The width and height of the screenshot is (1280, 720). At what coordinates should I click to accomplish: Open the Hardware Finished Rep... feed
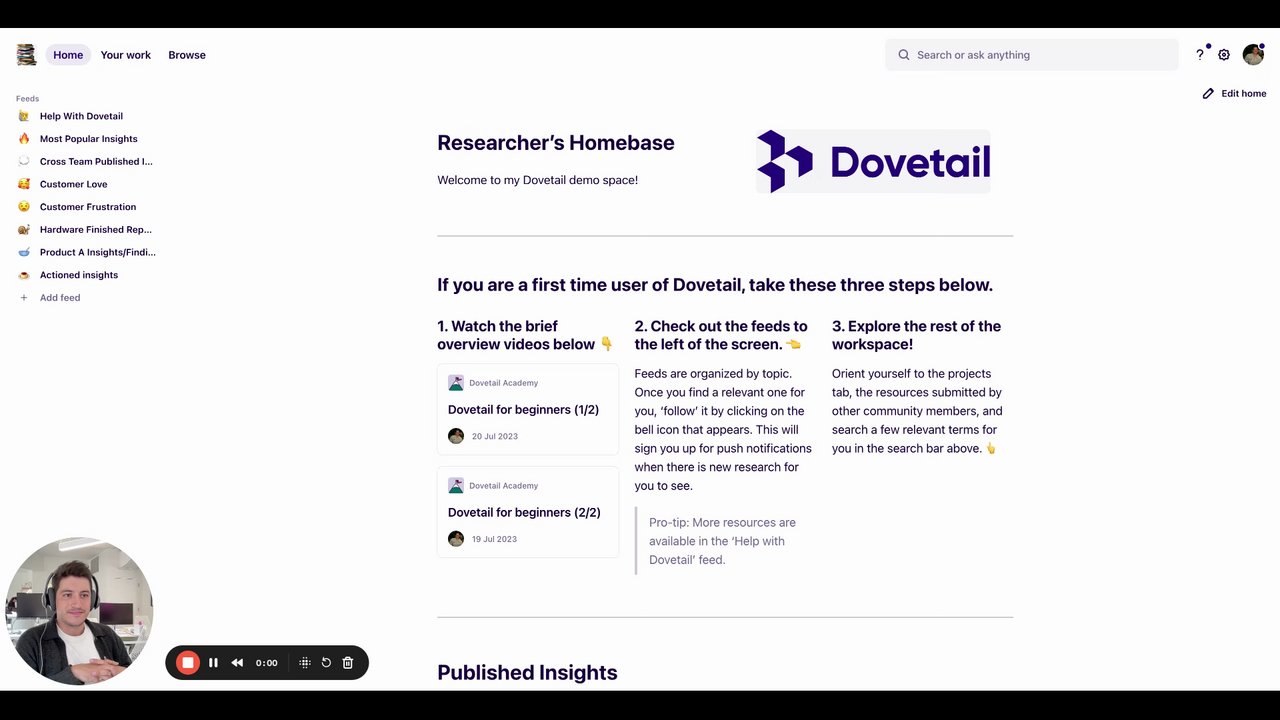pyautogui.click(x=96, y=229)
